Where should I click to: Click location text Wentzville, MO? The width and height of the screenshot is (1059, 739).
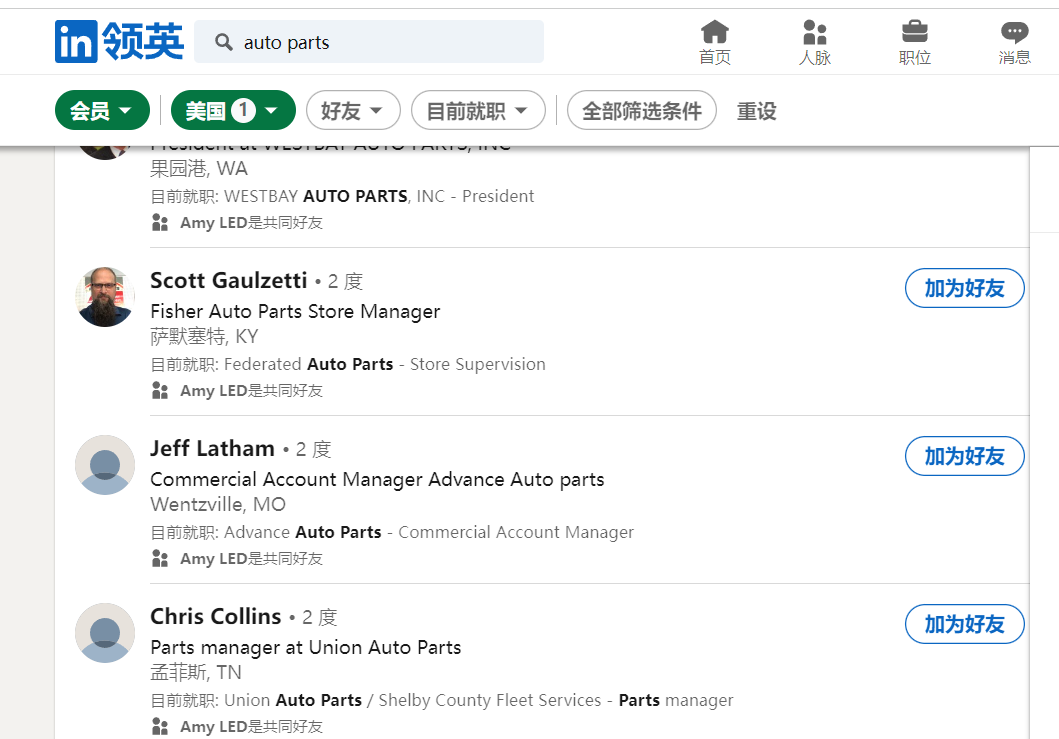coord(218,505)
